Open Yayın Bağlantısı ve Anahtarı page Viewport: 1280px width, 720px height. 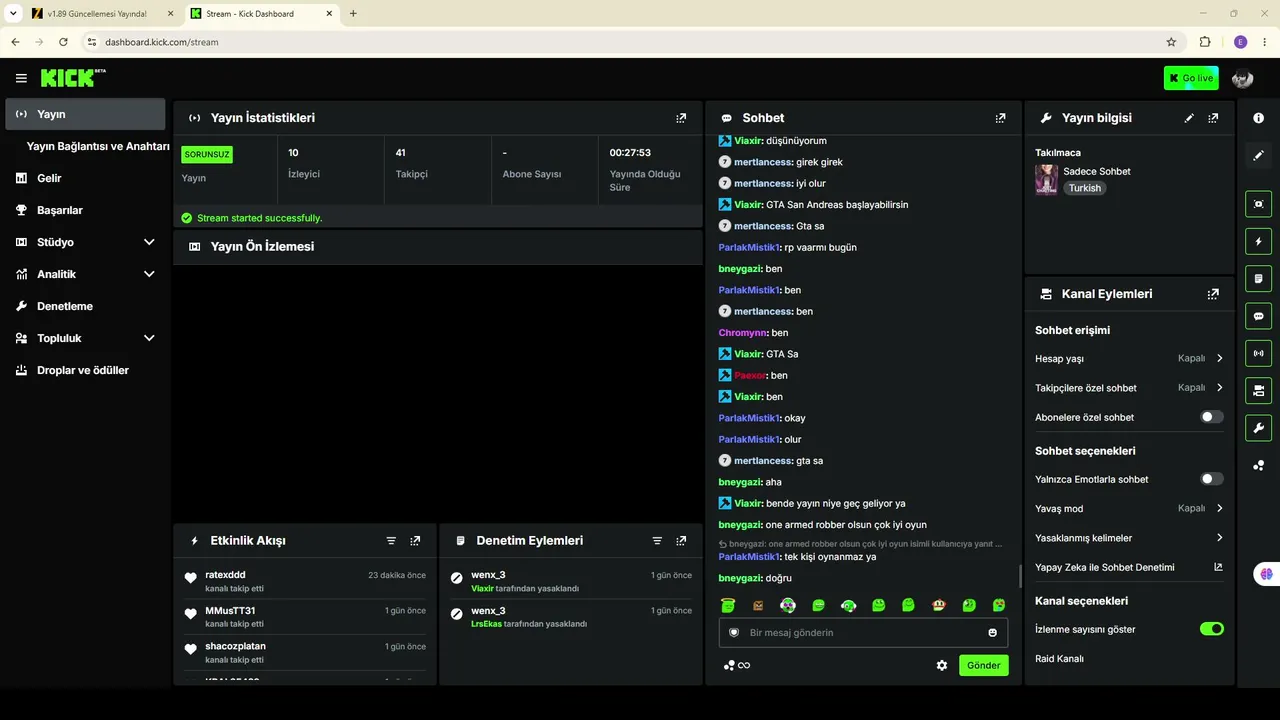point(98,146)
